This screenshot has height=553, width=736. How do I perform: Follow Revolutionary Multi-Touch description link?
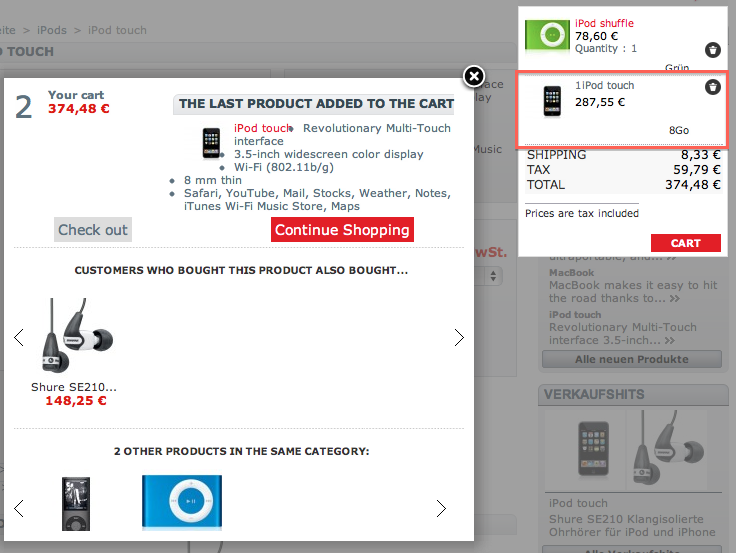[x=623, y=333]
